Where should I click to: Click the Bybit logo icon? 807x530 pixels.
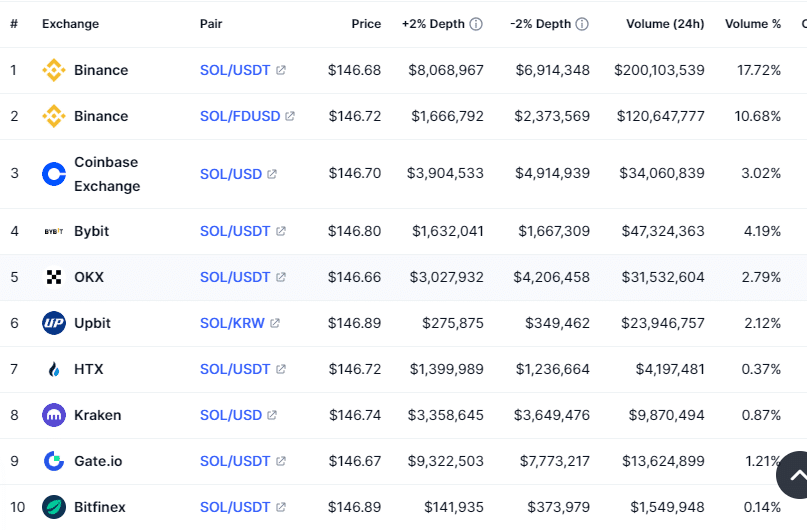(54, 232)
